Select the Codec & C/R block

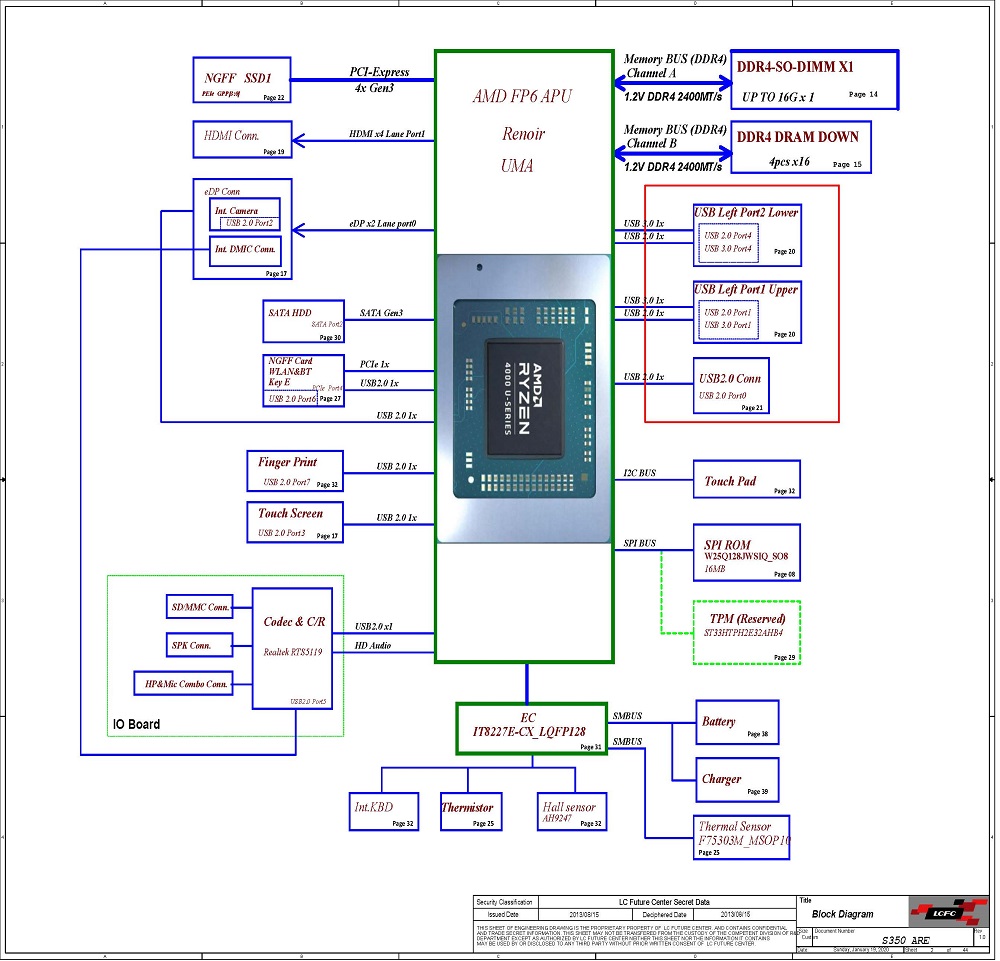(293, 649)
